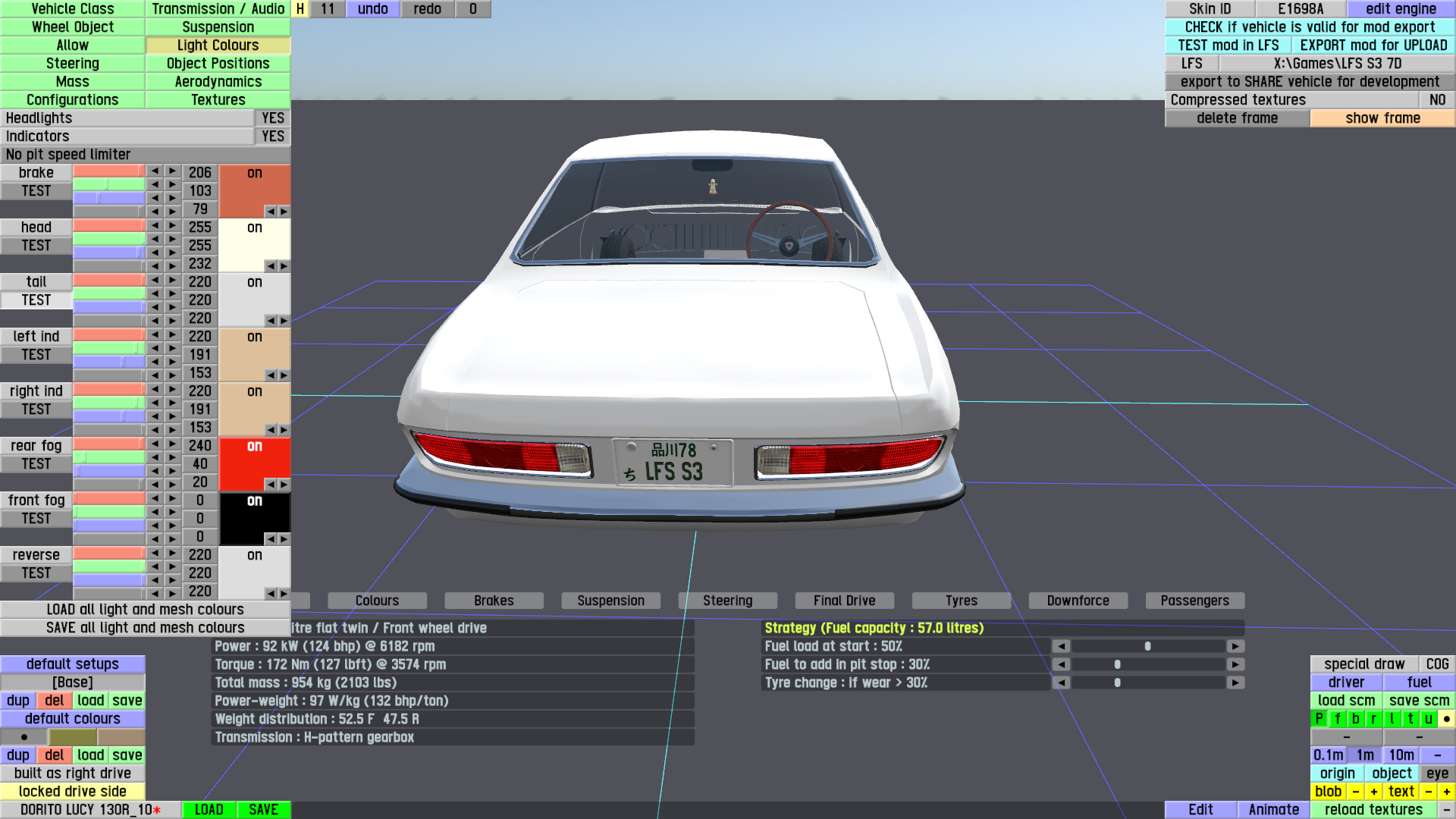Select the t (top) view button
Image resolution: width=1456 pixels, height=819 pixels.
pos(1410,719)
